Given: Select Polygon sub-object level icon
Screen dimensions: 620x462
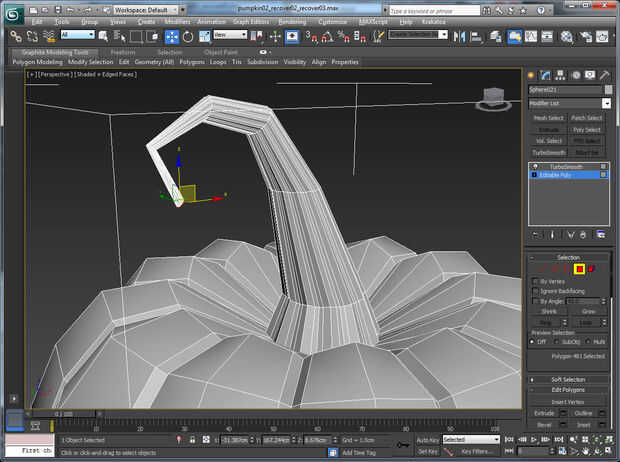Looking at the screenshot, I should point(579,268).
